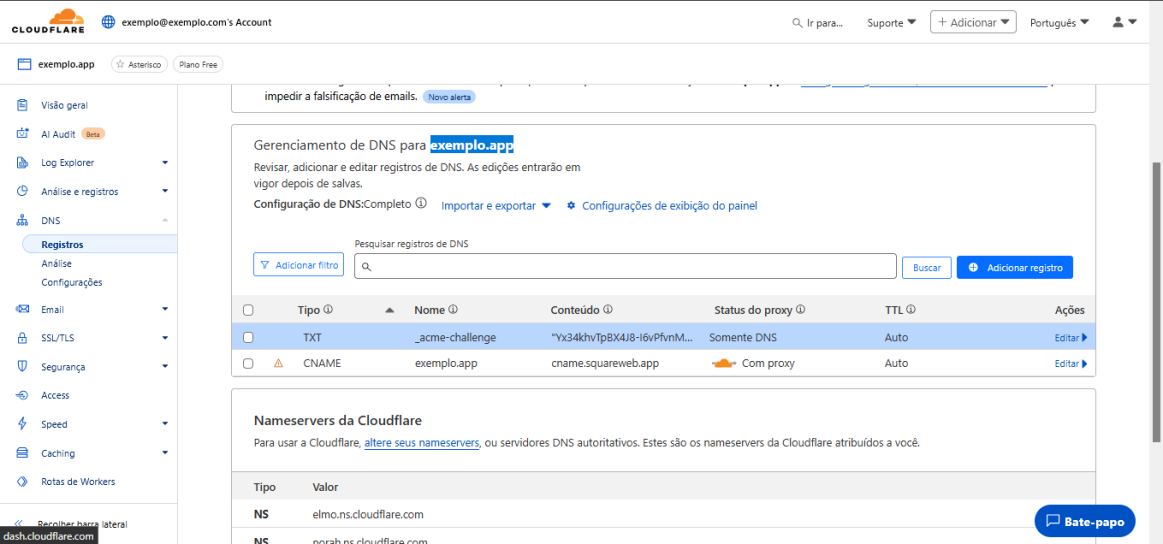Select Configurações under DNS
The image size is (1163, 544).
pos(72,282)
